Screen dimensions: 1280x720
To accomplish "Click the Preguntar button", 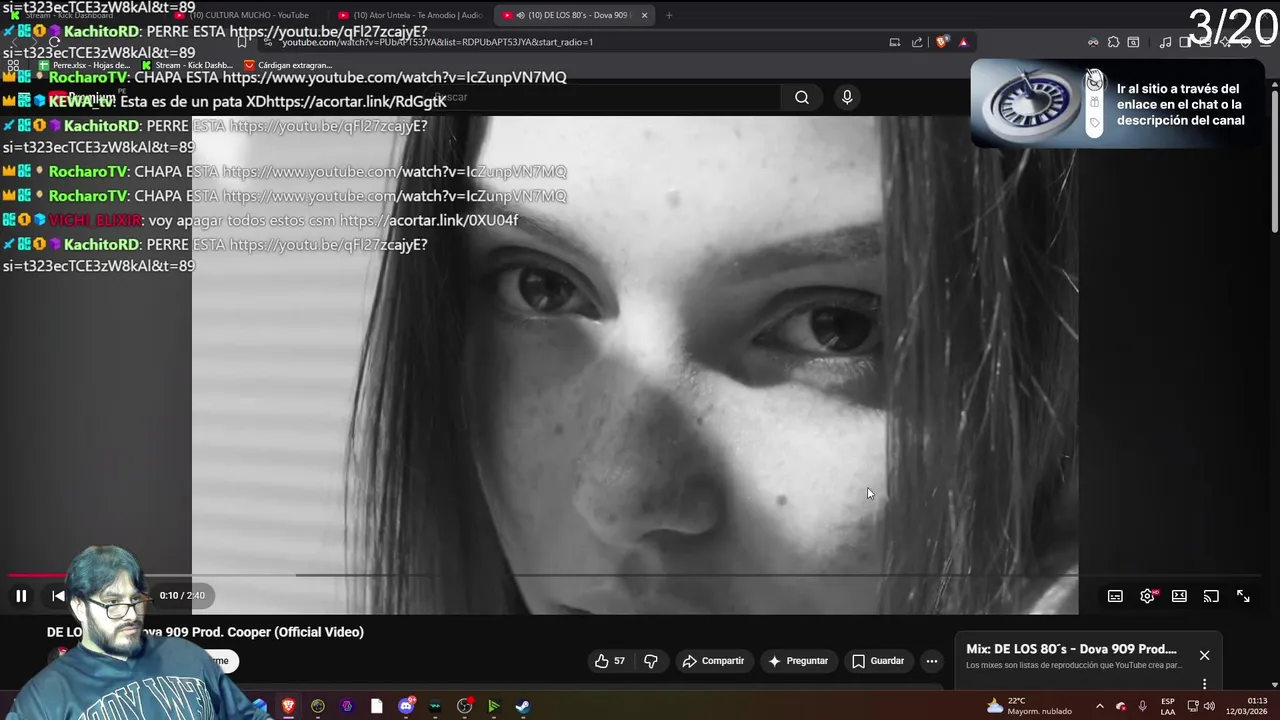I will coord(798,661).
